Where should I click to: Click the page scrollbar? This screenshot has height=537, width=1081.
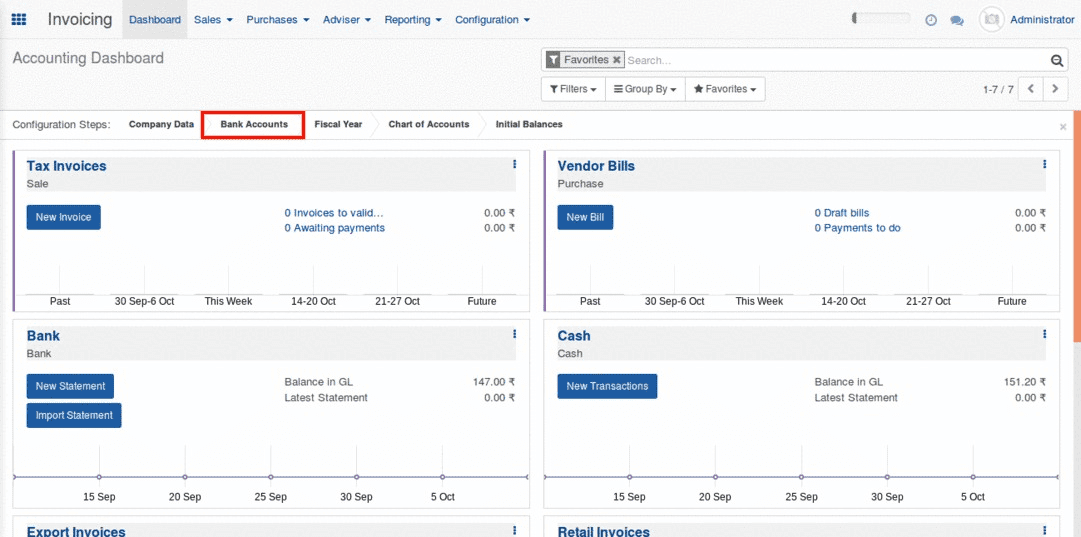(x=1077, y=226)
